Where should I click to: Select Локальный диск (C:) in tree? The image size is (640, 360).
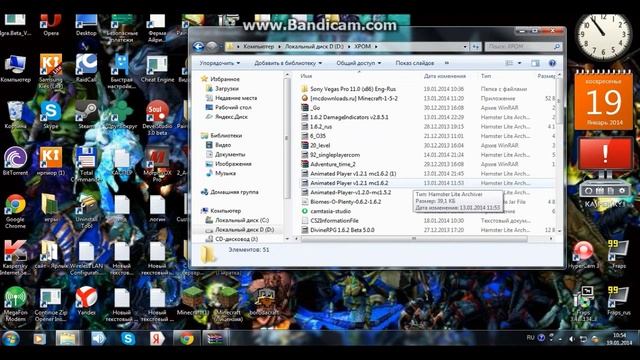pos(242,220)
